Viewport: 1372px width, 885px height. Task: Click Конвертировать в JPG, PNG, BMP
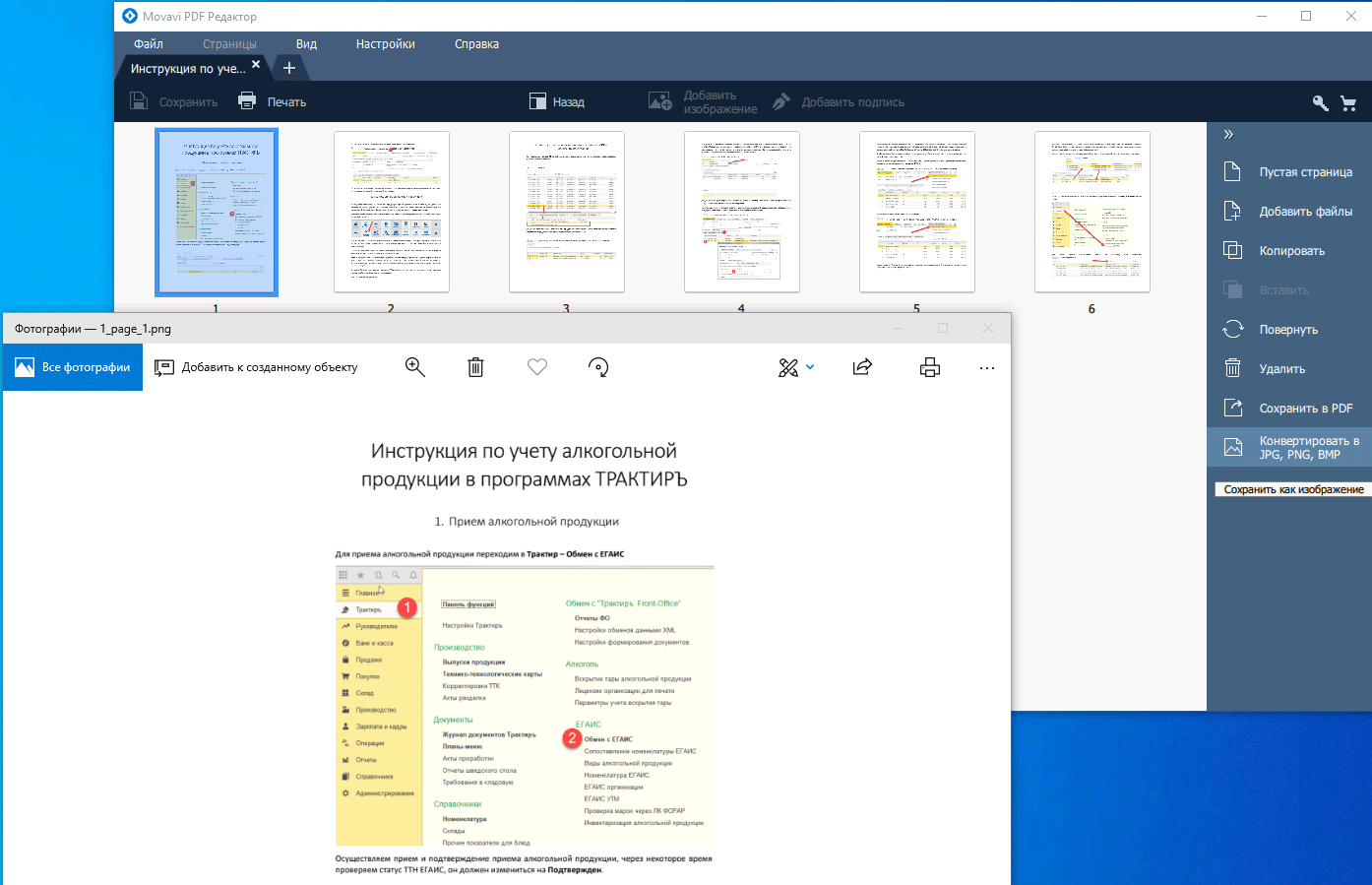click(x=1289, y=448)
